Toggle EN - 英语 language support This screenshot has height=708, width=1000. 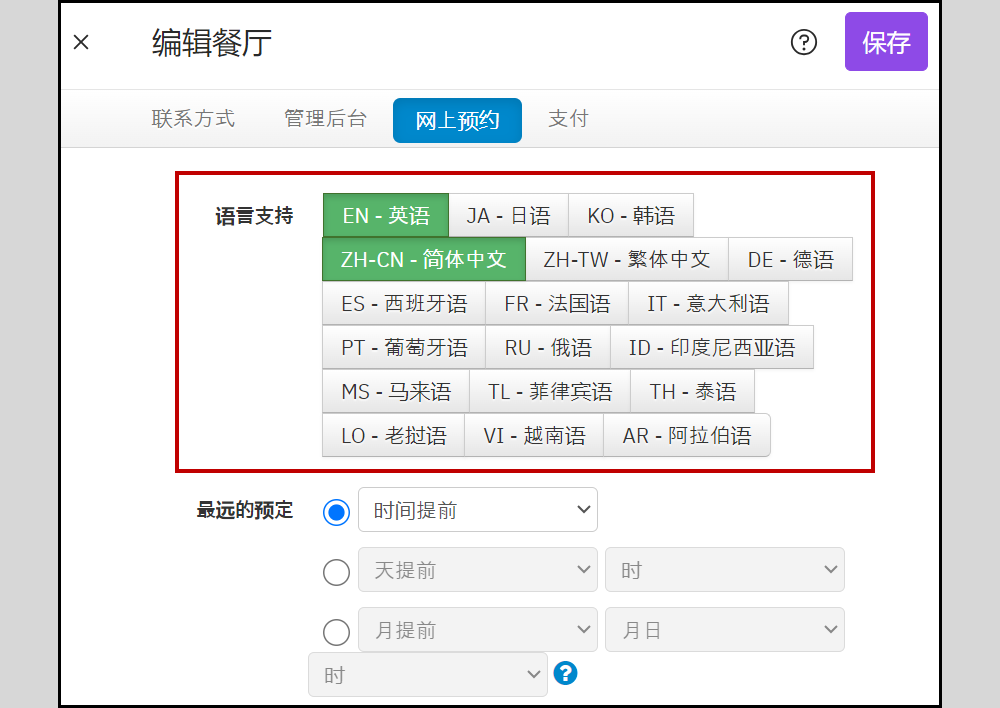point(386,216)
